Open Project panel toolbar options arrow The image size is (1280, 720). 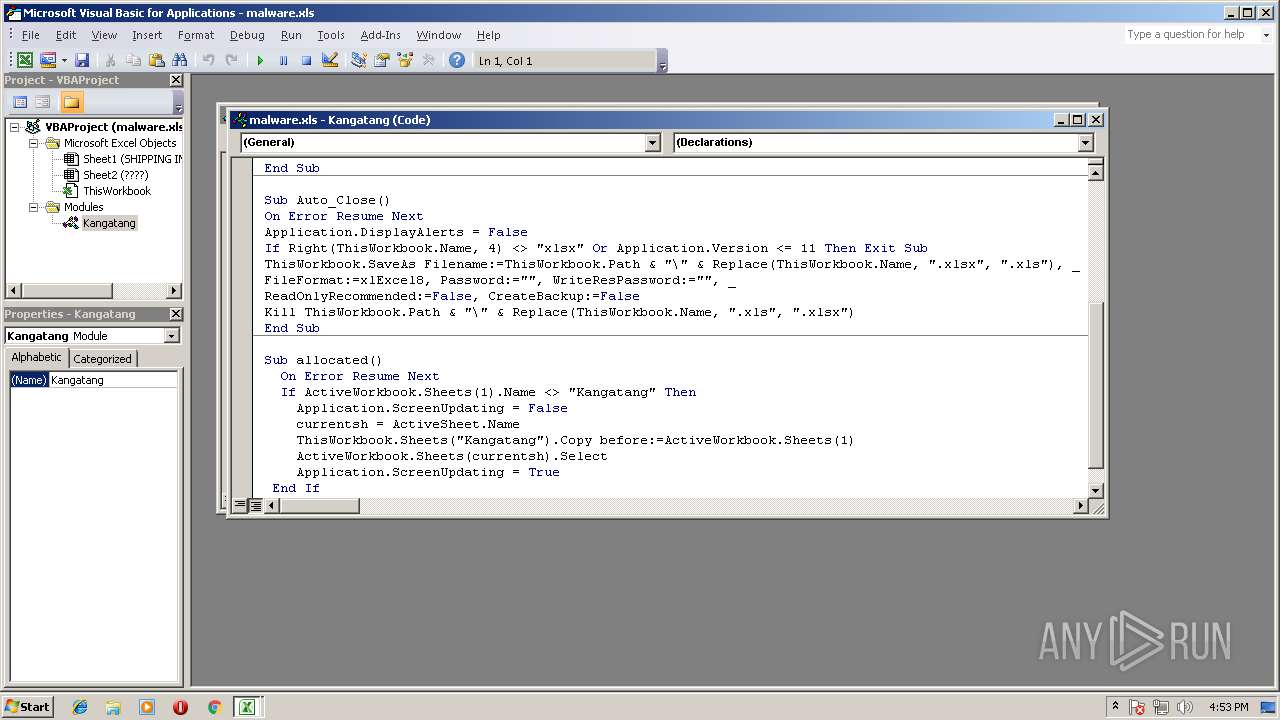(178, 103)
